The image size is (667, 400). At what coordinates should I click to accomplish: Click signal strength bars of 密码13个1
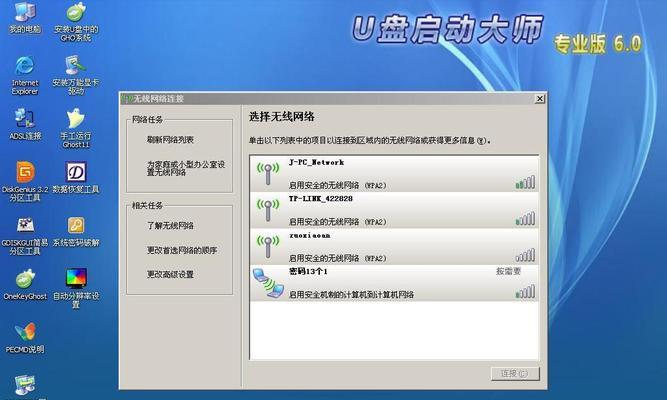[525, 292]
